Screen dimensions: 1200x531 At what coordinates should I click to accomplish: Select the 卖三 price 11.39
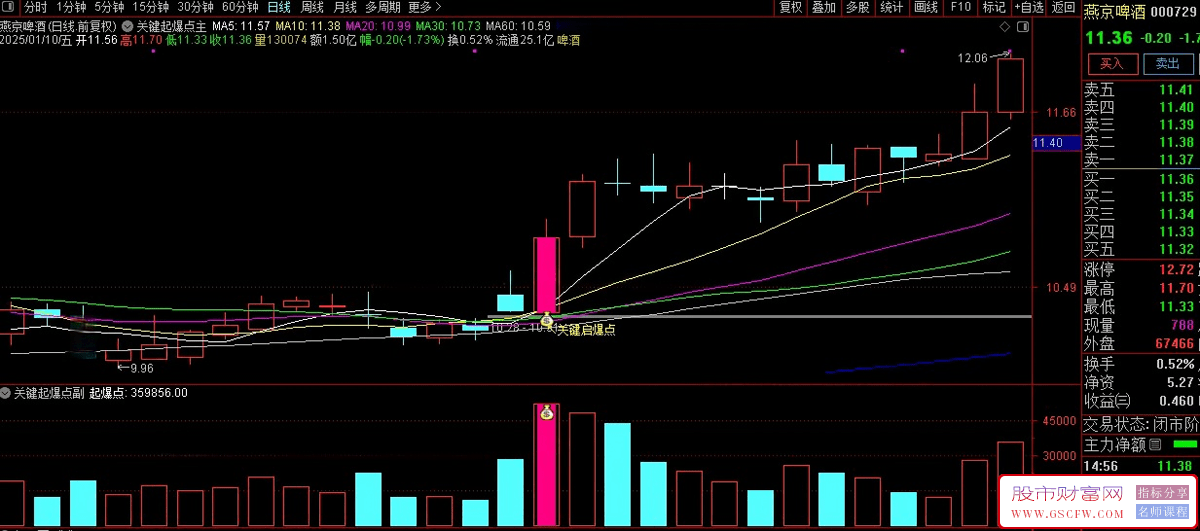pos(1176,125)
